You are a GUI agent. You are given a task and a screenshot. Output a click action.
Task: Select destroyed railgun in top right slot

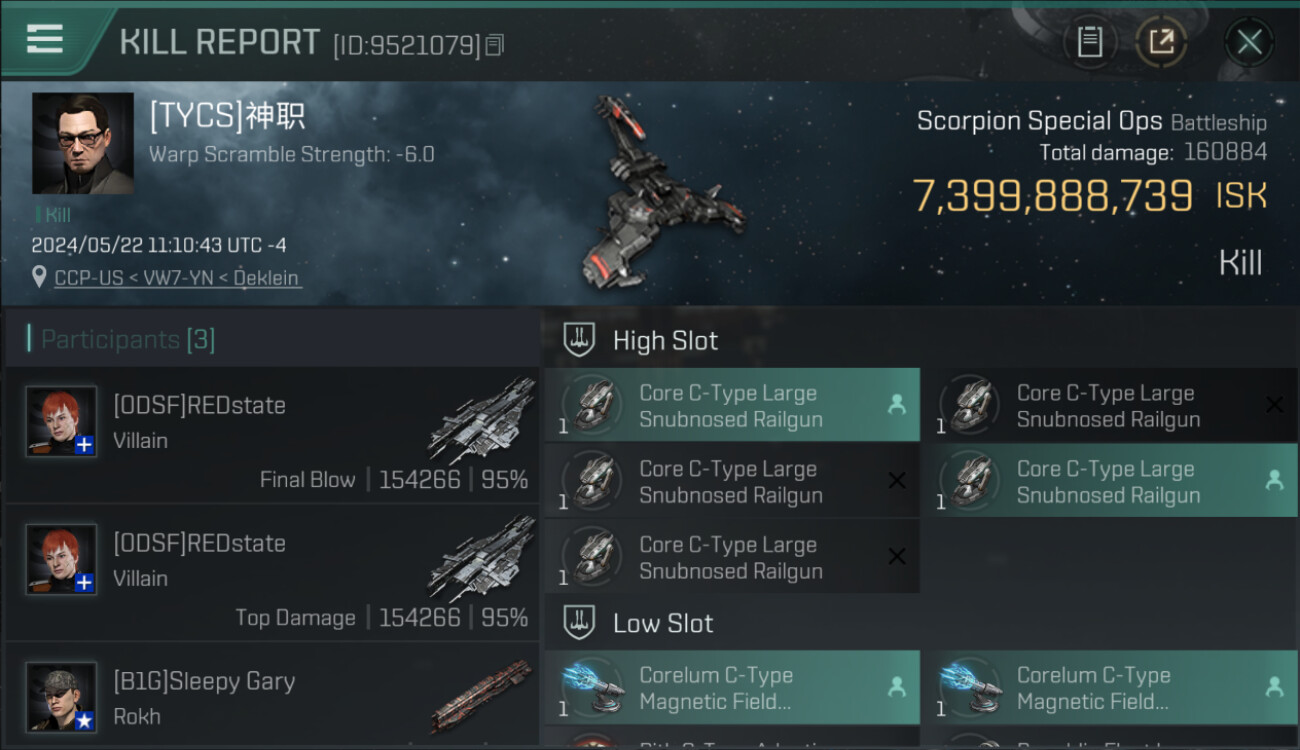click(1110, 406)
